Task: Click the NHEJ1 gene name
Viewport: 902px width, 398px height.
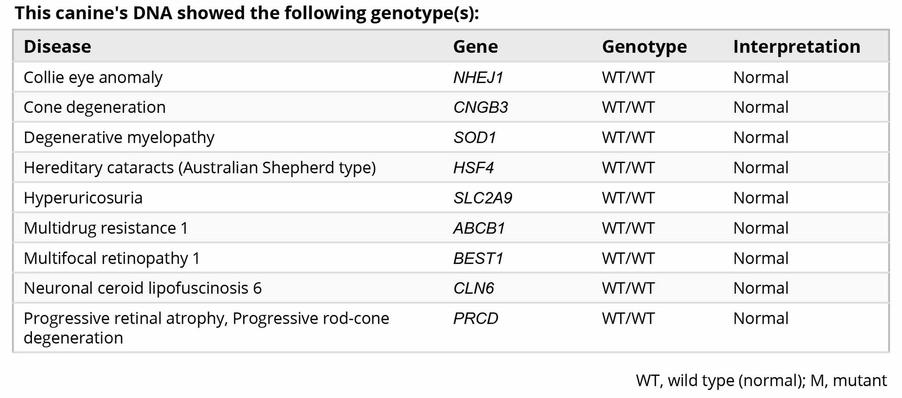Action: 478,78
